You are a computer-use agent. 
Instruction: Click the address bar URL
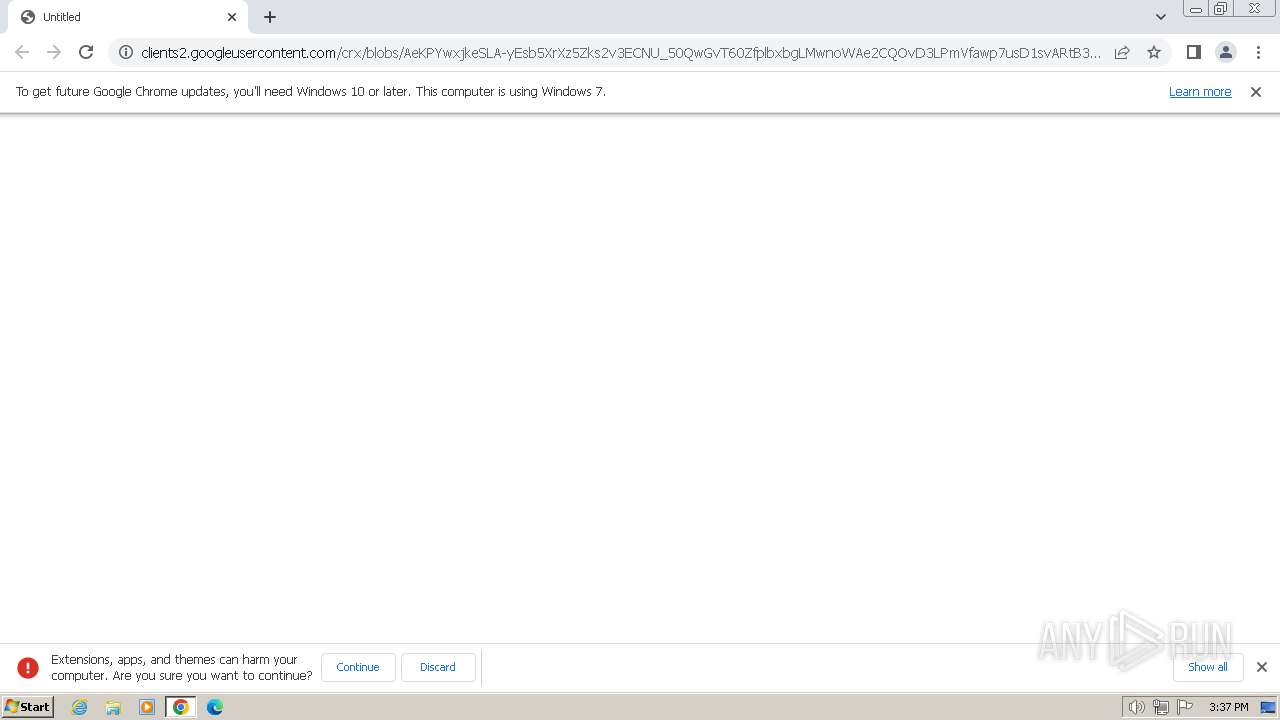pos(620,52)
